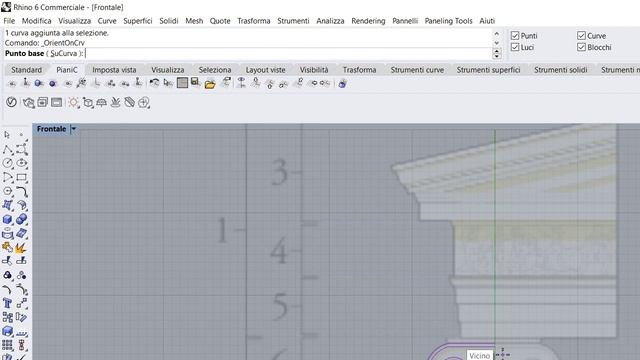Image resolution: width=640 pixels, height=360 pixels.
Task: Choose the Polyline tool
Action: (x=7, y=149)
